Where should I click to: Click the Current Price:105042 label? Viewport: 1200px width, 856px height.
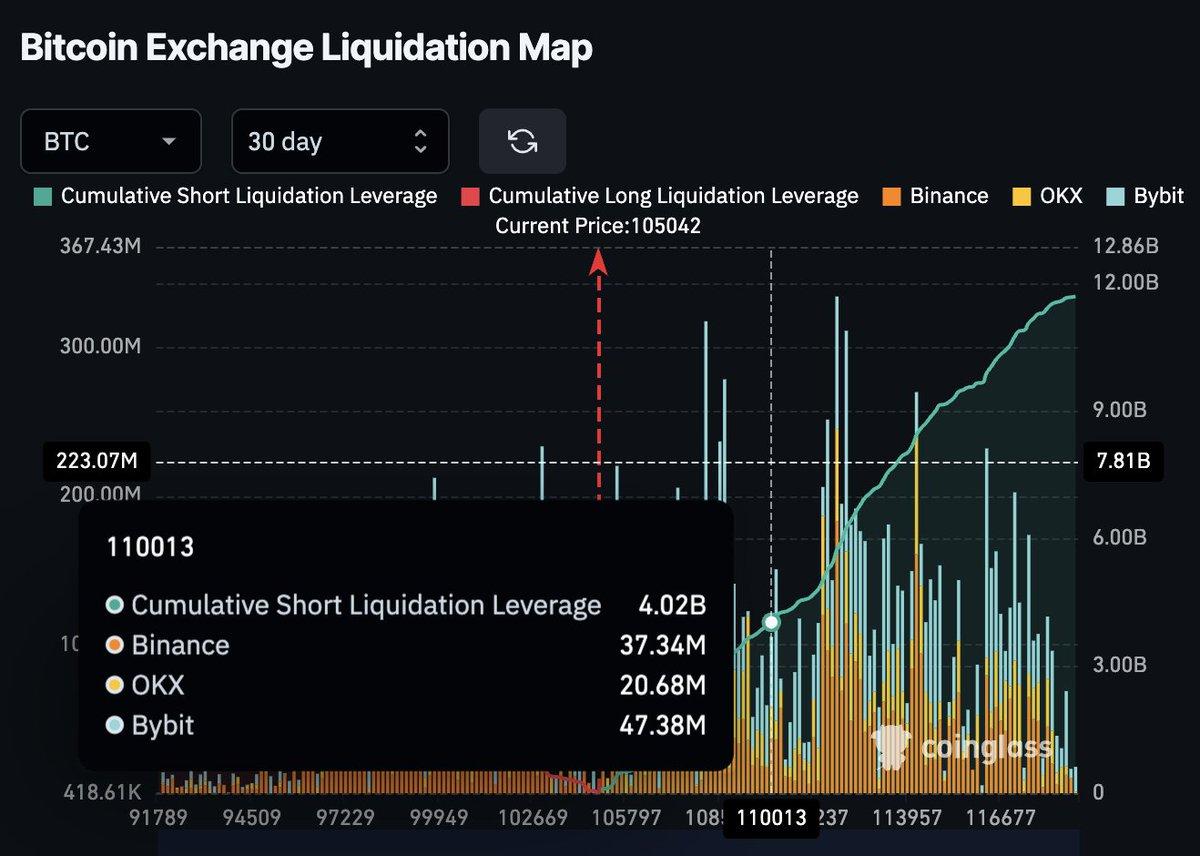click(600, 226)
